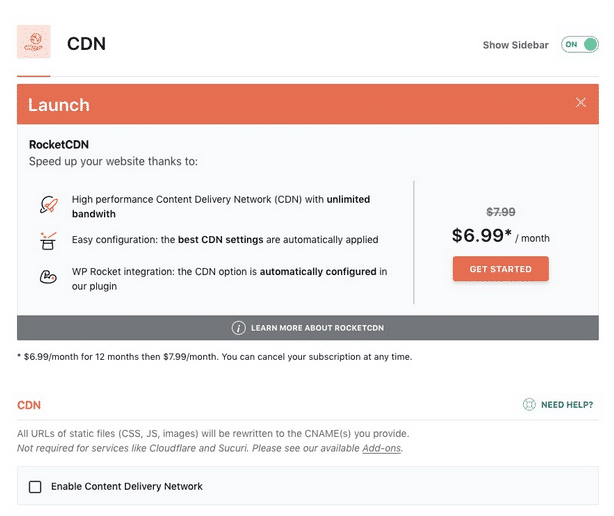
Task: Click the RocketCDN heading text
Action: pyautogui.click(x=59, y=145)
